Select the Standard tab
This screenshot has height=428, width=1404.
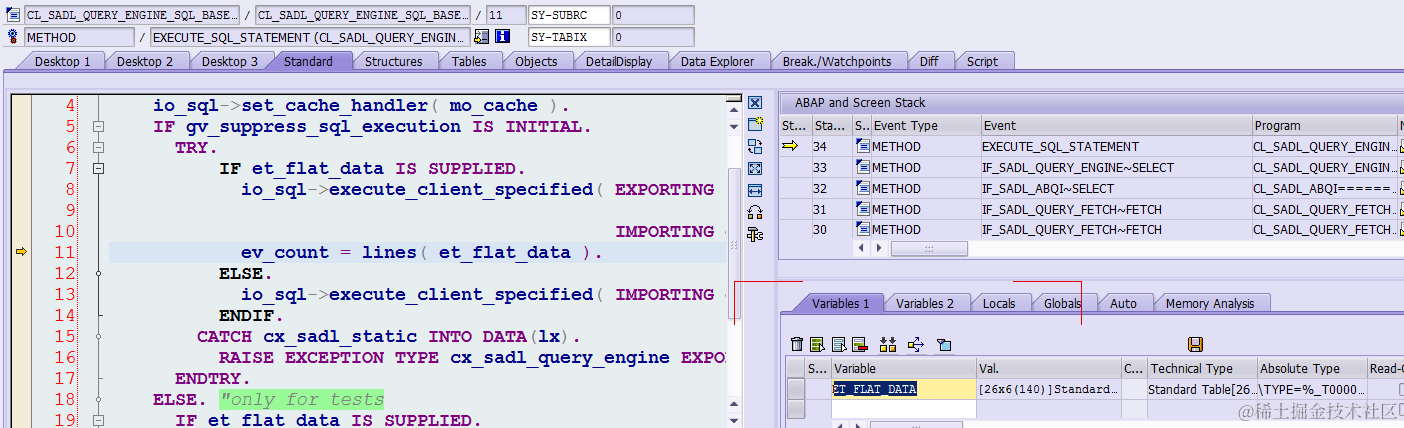coord(308,61)
